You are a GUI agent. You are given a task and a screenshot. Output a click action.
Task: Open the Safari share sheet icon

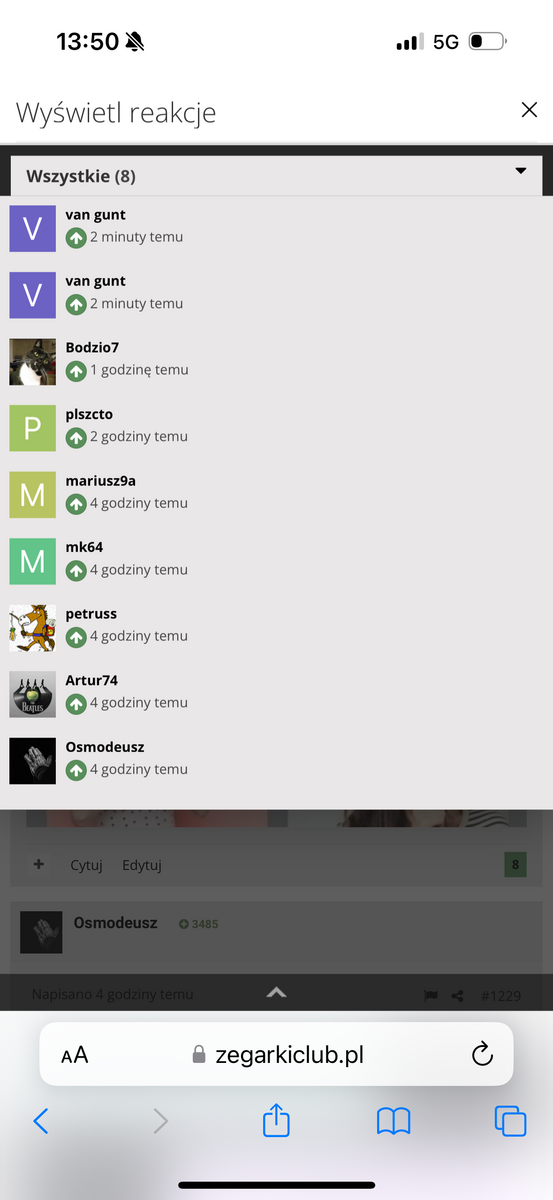276,1120
